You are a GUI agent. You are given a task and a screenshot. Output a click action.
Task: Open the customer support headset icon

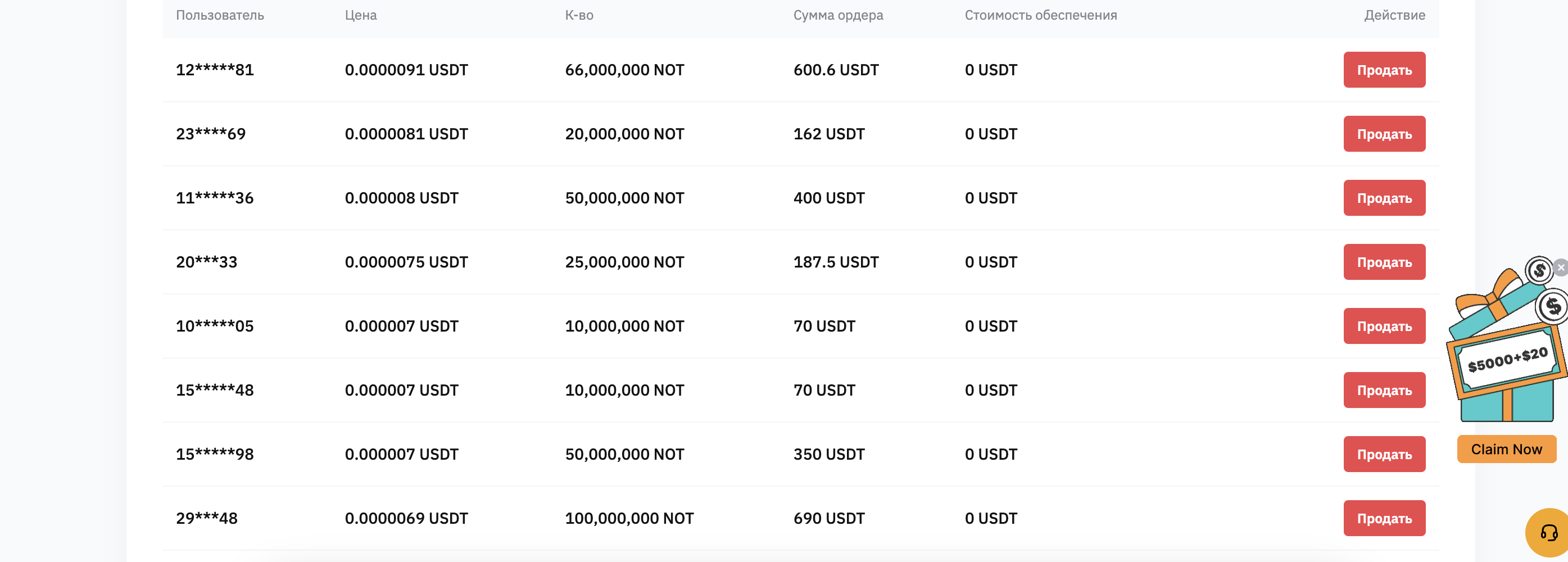point(1548,533)
